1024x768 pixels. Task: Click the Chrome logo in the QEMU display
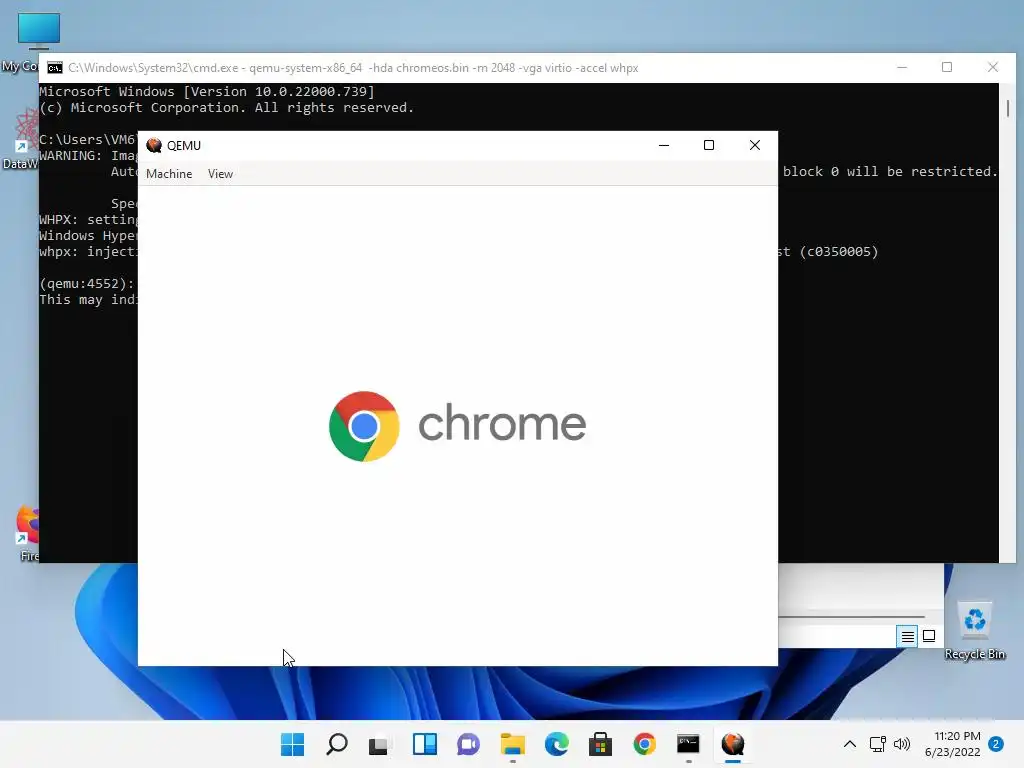click(364, 426)
